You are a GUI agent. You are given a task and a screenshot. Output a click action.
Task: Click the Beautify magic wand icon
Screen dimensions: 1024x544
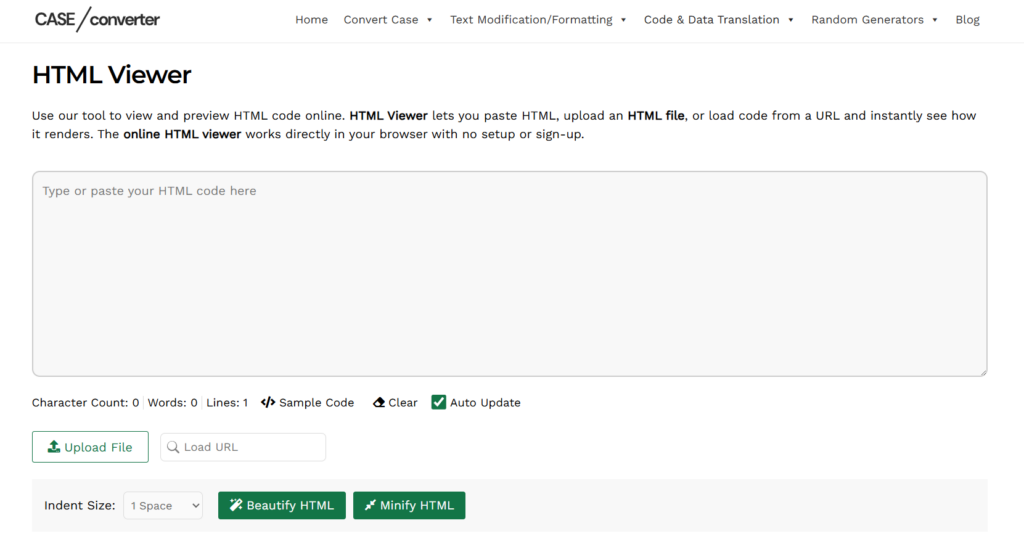point(236,505)
